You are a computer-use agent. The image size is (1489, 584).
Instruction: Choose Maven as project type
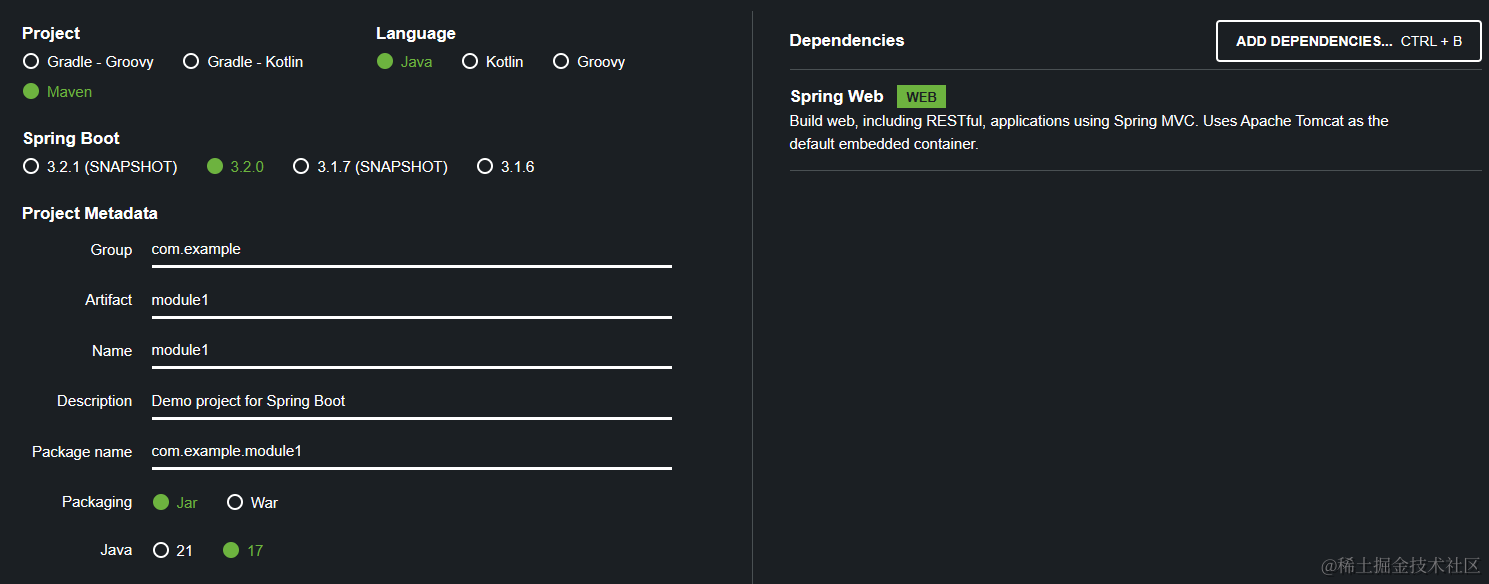point(57,92)
